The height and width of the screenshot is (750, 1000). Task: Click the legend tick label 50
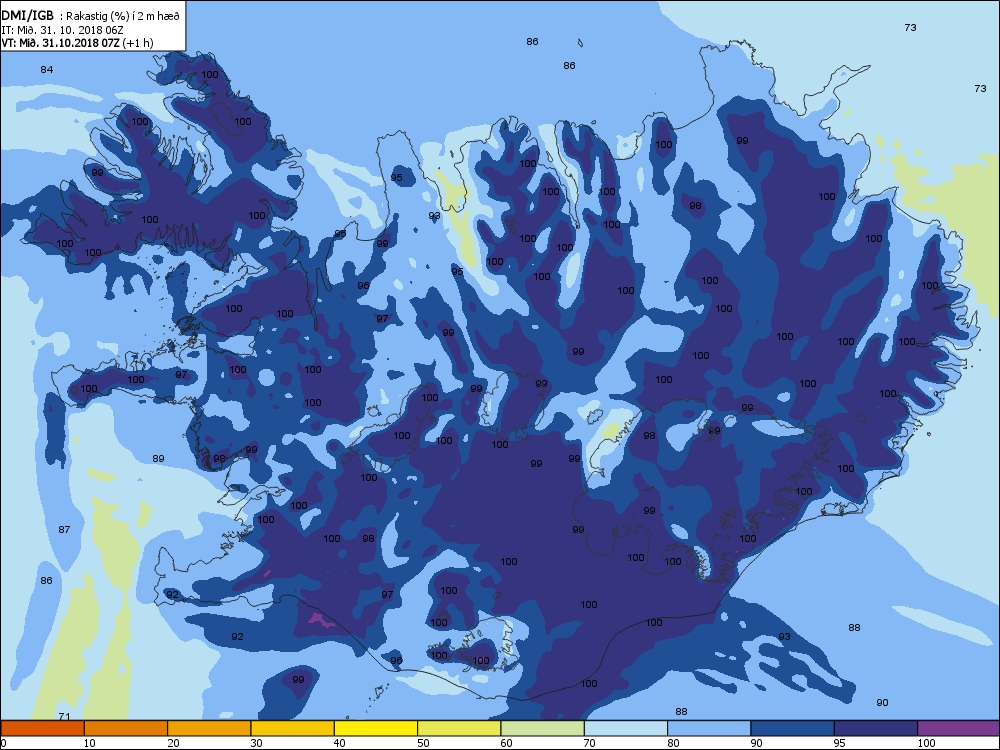[x=423, y=743]
